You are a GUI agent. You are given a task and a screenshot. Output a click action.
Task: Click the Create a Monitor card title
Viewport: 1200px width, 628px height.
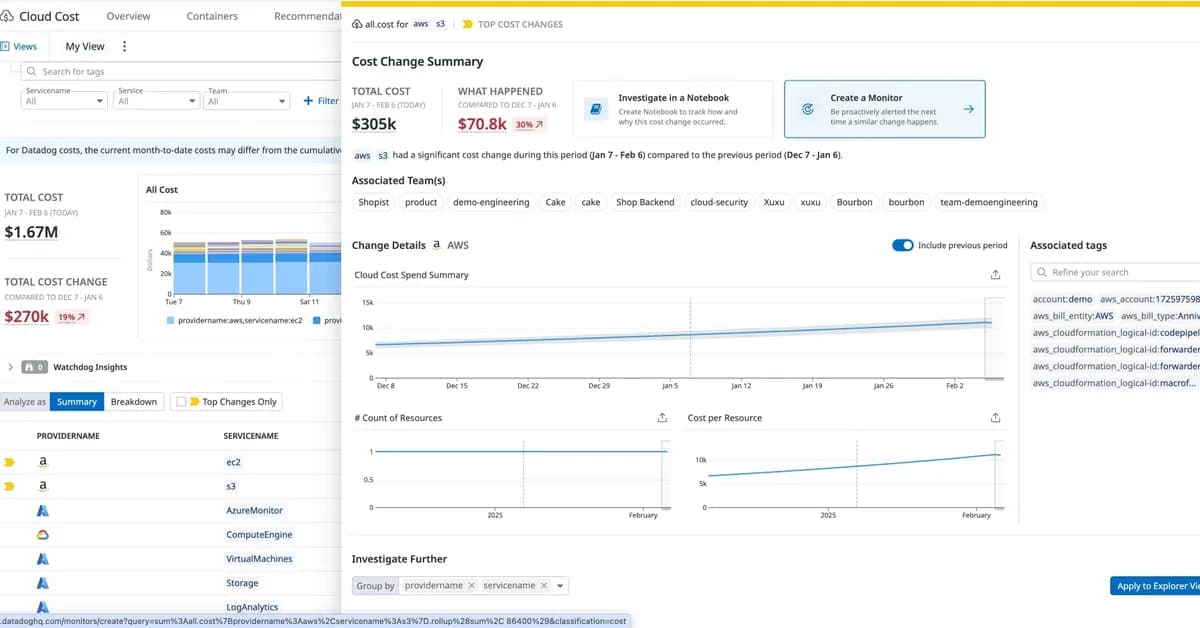(x=866, y=98)
